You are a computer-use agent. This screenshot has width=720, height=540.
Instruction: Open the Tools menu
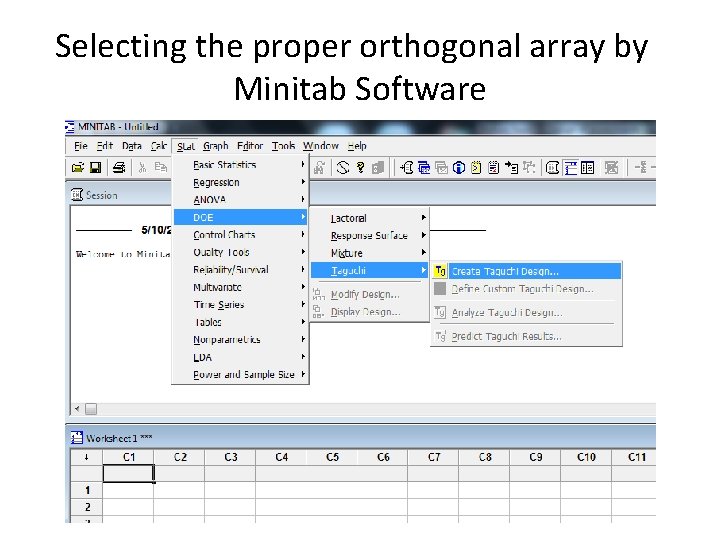coord(283,146)
